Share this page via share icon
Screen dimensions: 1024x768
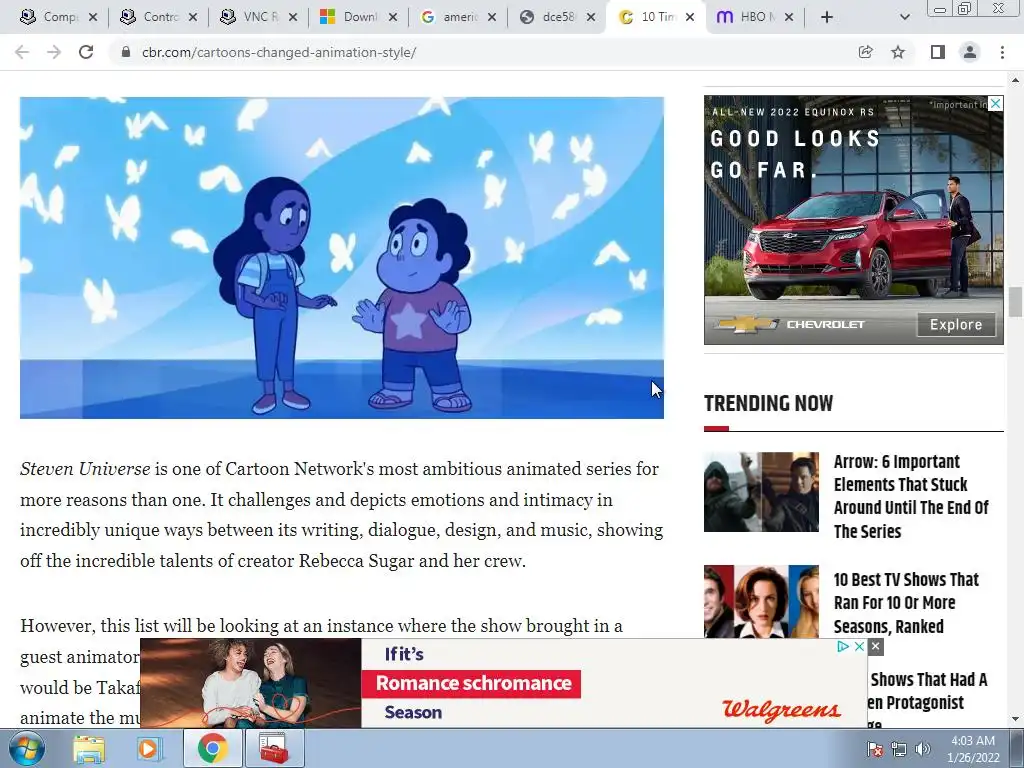coord(866,52)
